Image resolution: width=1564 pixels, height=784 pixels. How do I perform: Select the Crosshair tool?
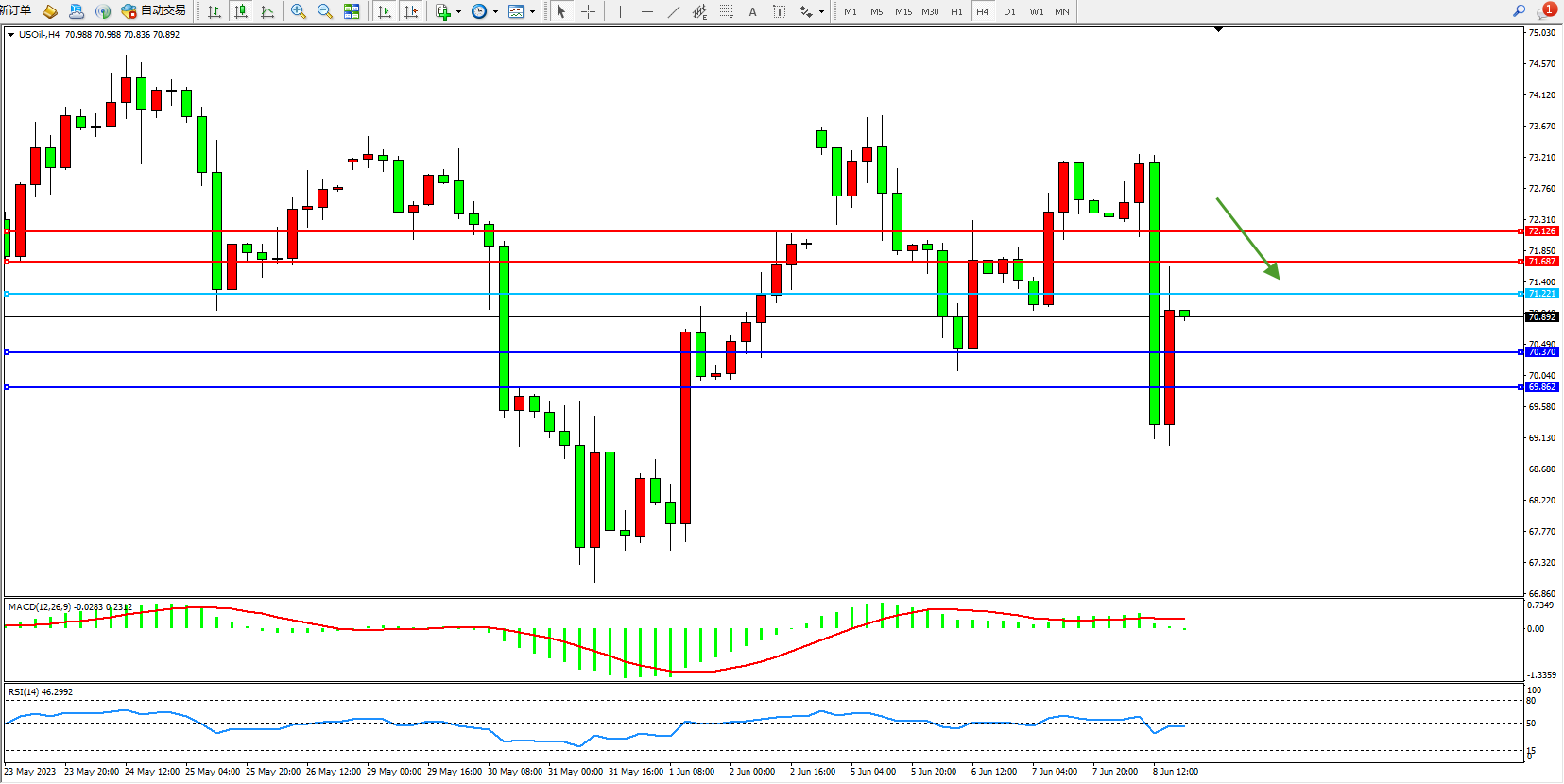click(588, 11)
